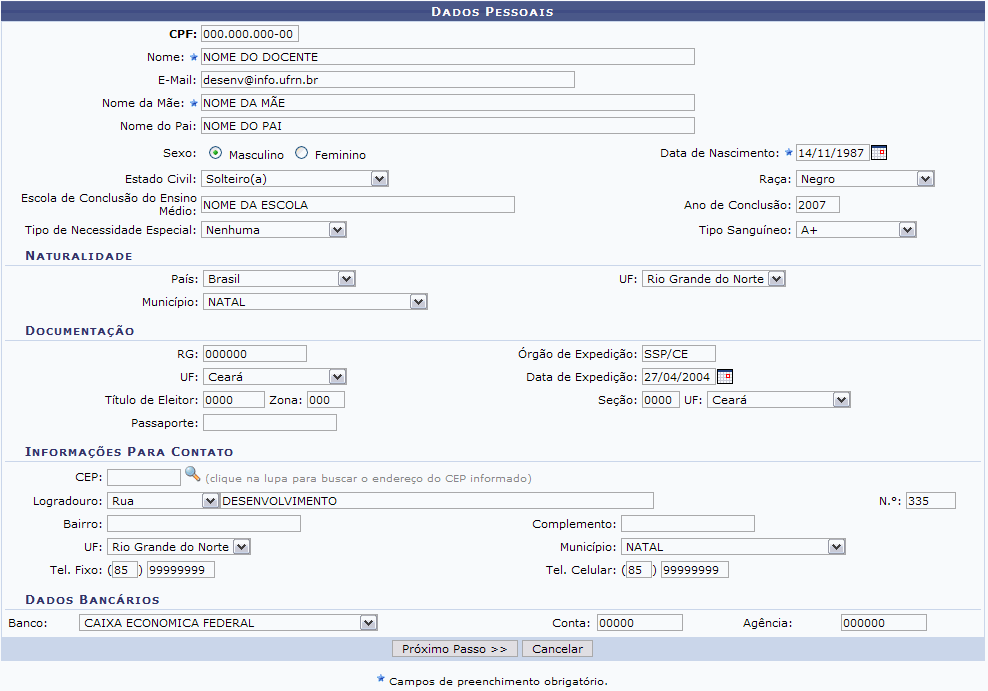Image resolution: width=988 pixels, height=691 pixels.
Task: Focus the Nome da Mãe field
Action: [447, 102]
